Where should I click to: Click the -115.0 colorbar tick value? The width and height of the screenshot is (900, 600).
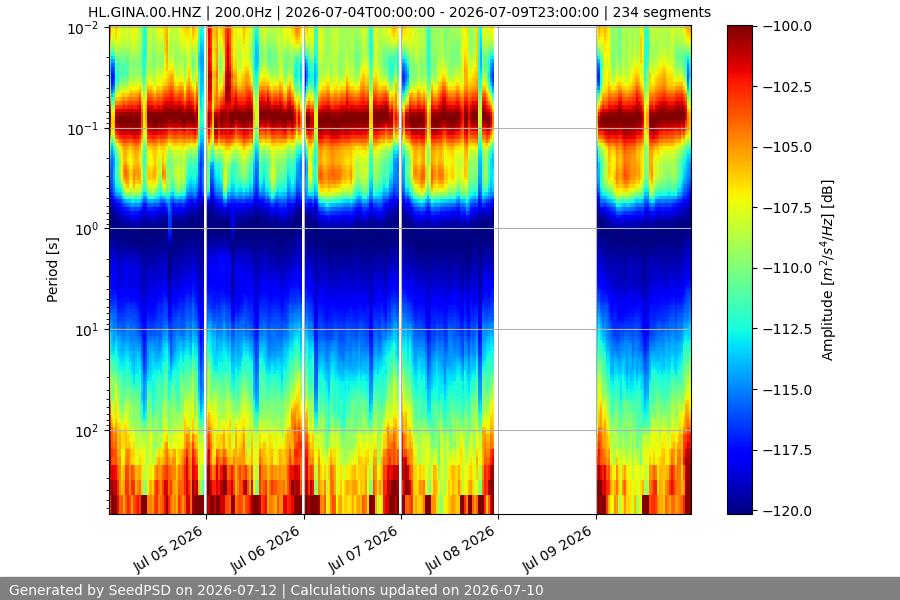[787, 390]
